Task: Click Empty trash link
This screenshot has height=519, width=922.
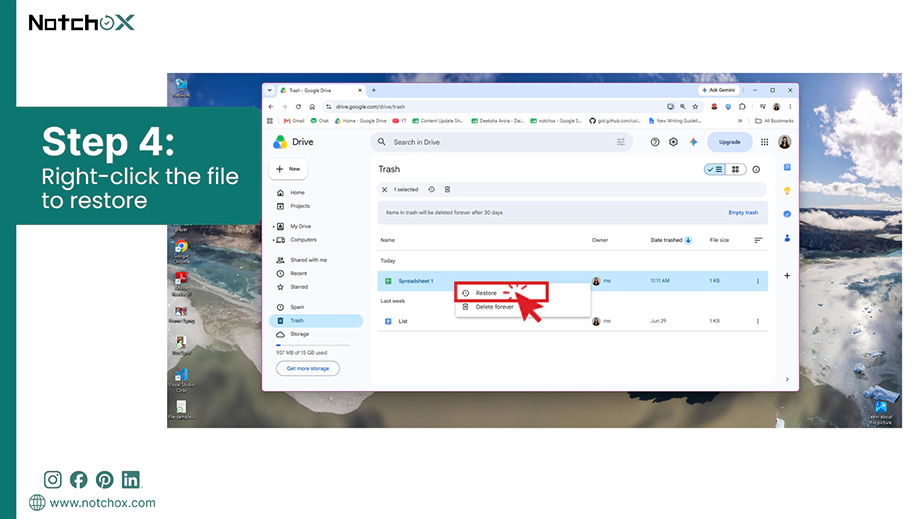Action: coord(743,212)
